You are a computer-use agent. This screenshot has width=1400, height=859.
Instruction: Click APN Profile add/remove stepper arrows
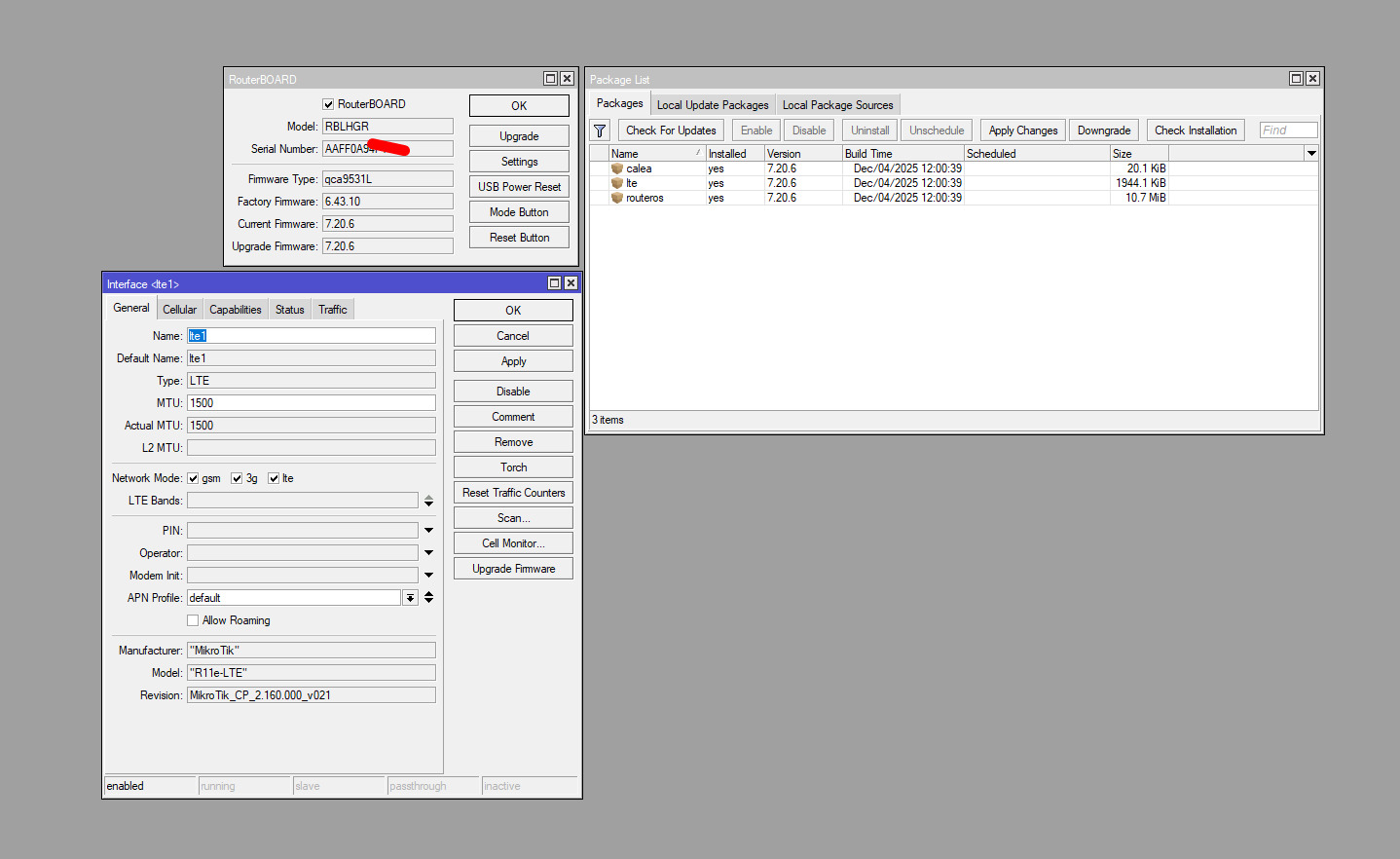pyautogui.click(x=428, y=598)
